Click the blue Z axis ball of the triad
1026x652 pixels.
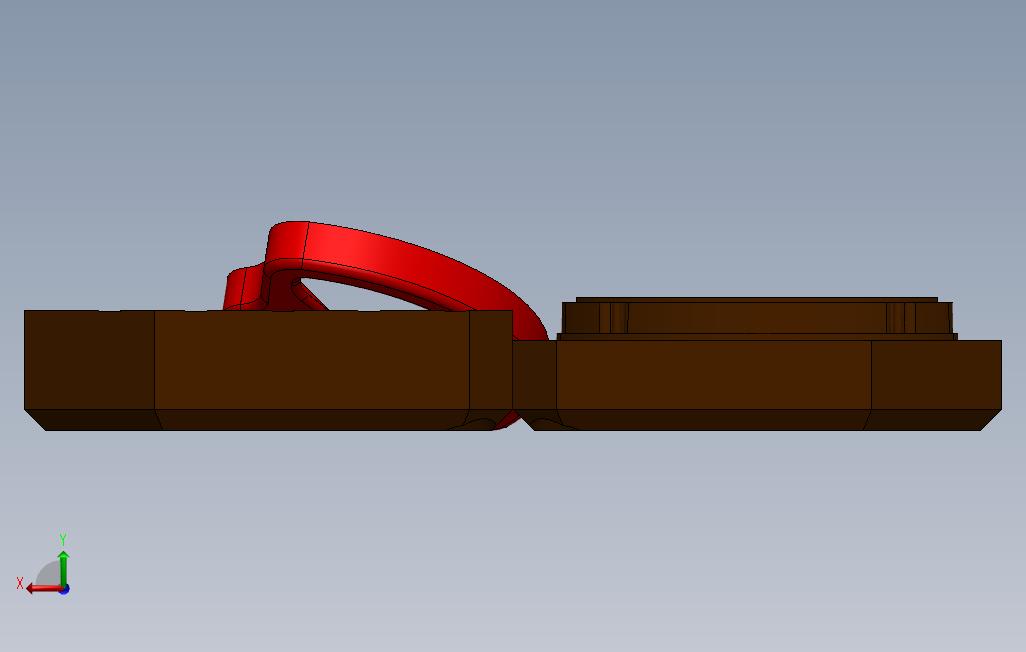pos(64,590)
